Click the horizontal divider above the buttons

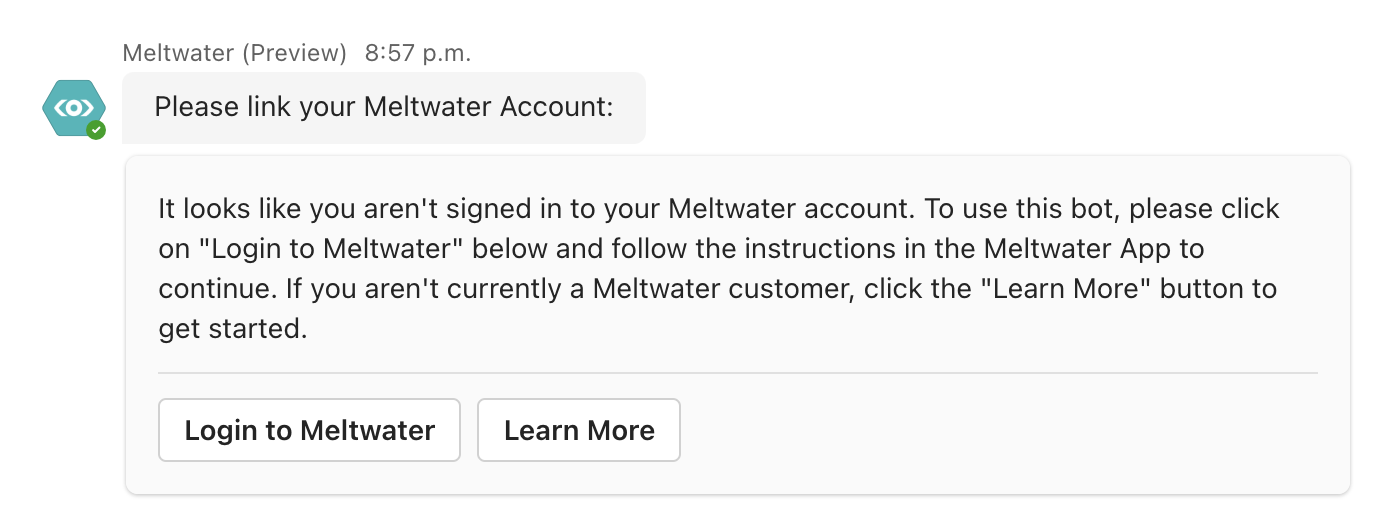(x=738, y=373)
